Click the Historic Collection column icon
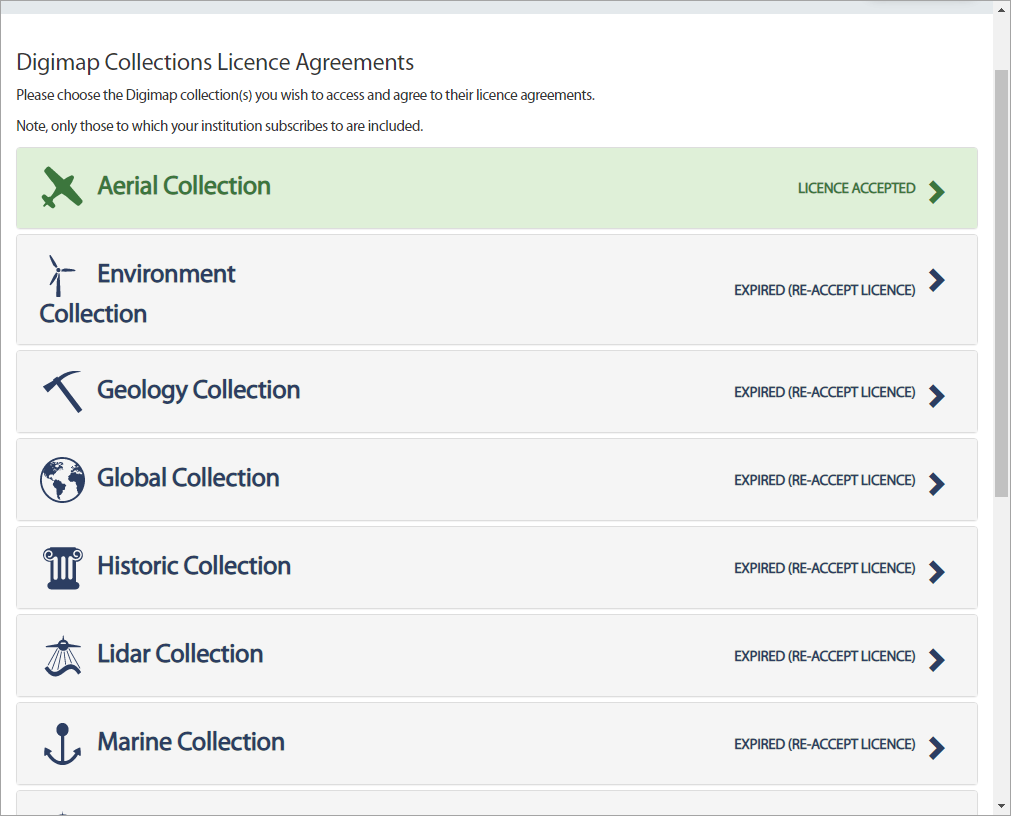The image size is (1011, 816). pyautogui.click(x=63, y=568)
